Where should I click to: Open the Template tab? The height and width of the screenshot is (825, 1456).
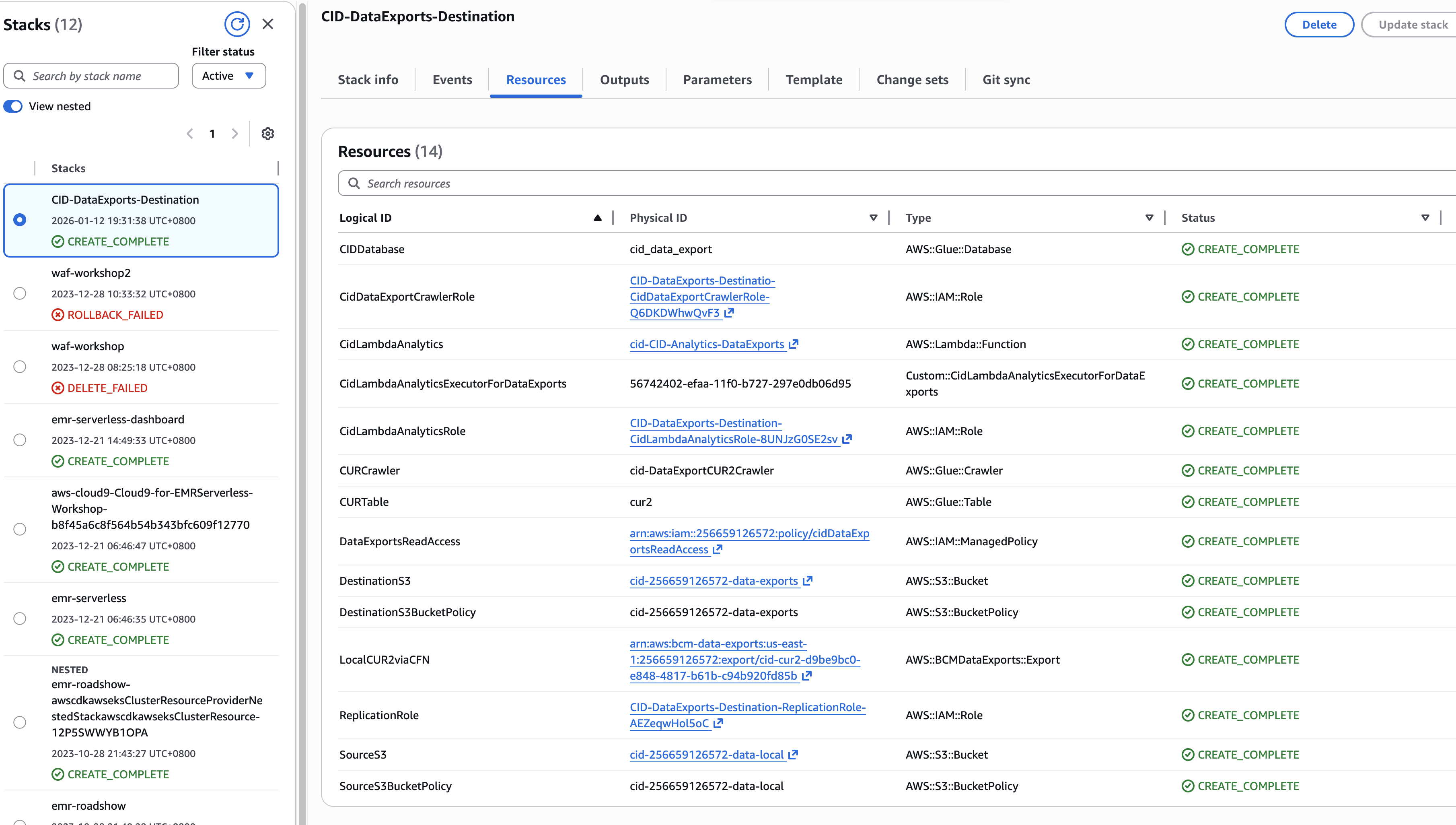(813, 80)
